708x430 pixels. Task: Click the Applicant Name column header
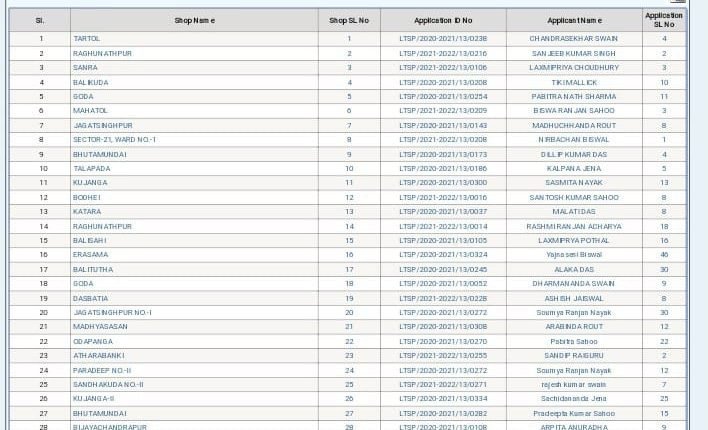click(574, 20)
